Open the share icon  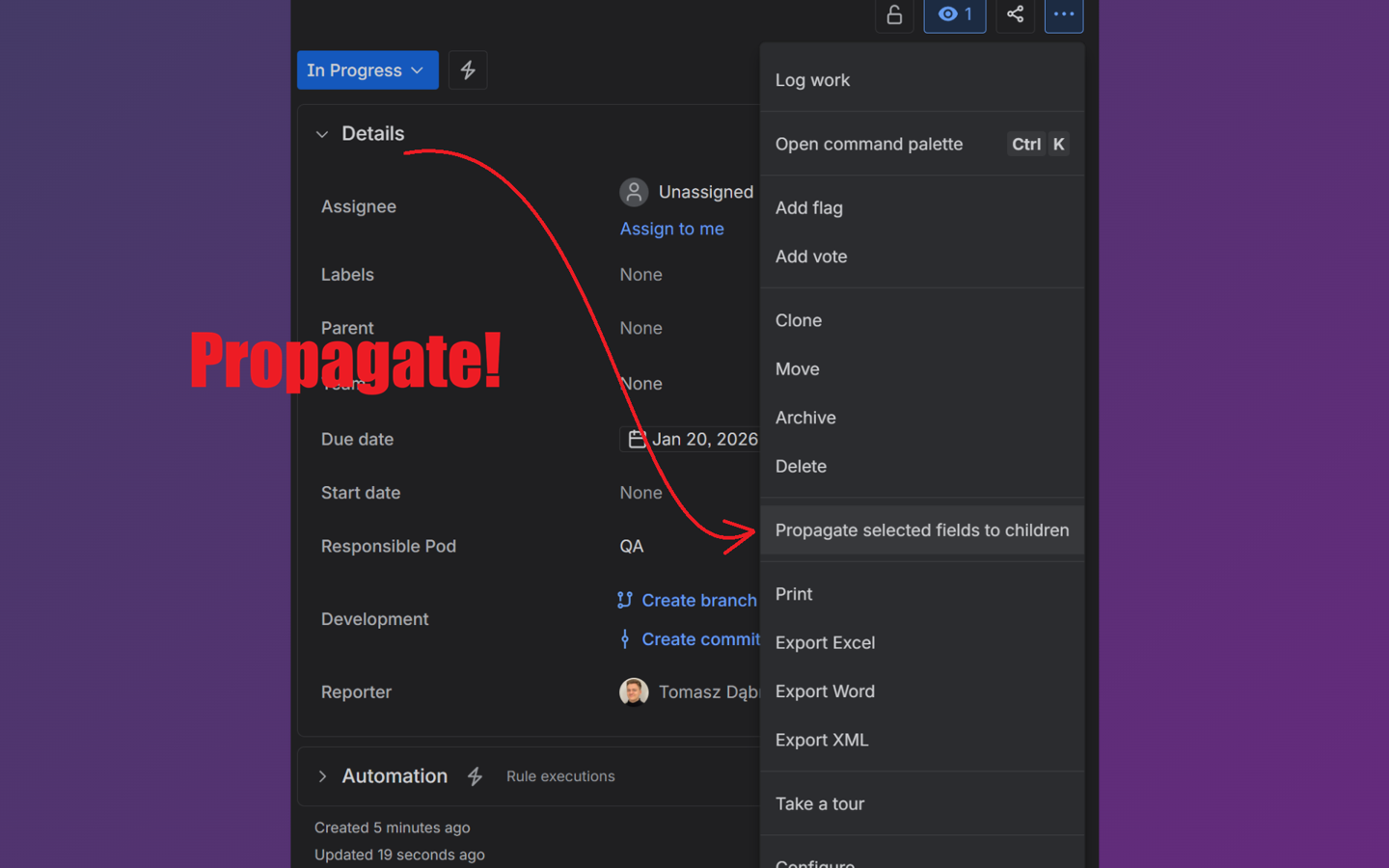coord(1015,14)
